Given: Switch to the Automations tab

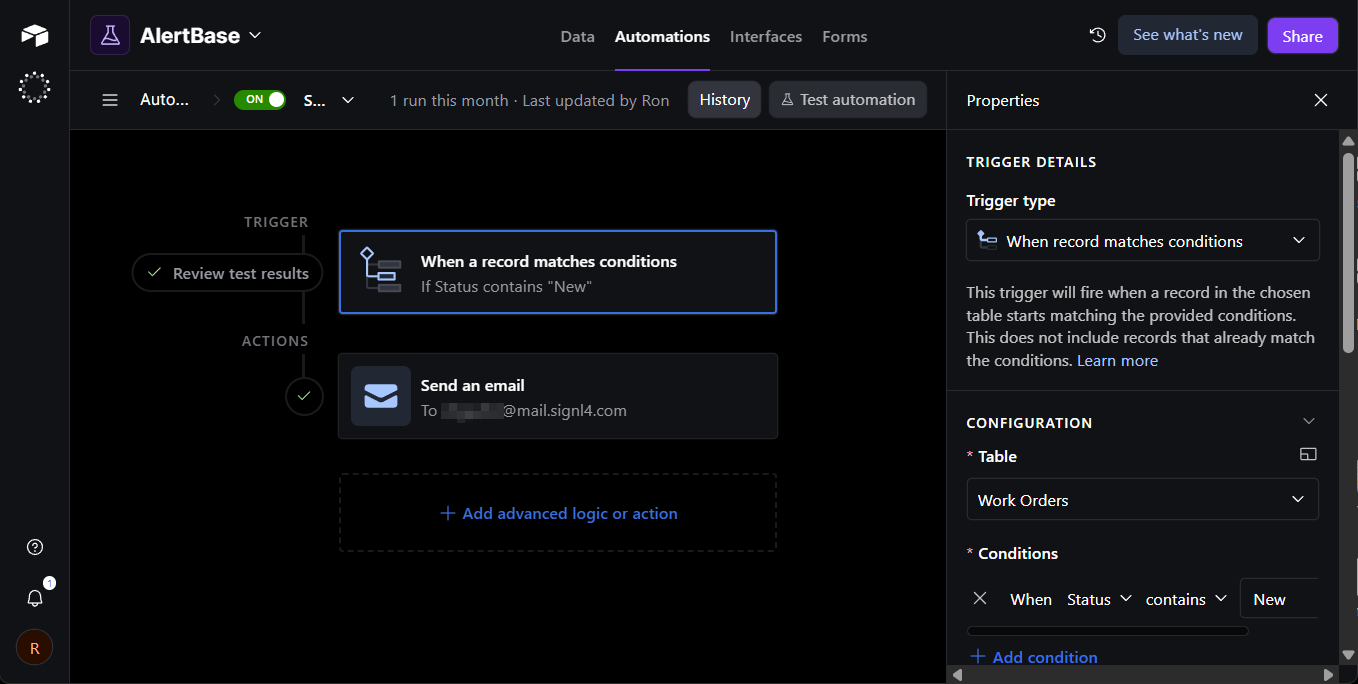Looking at the screenshot, I should (662, 36).
